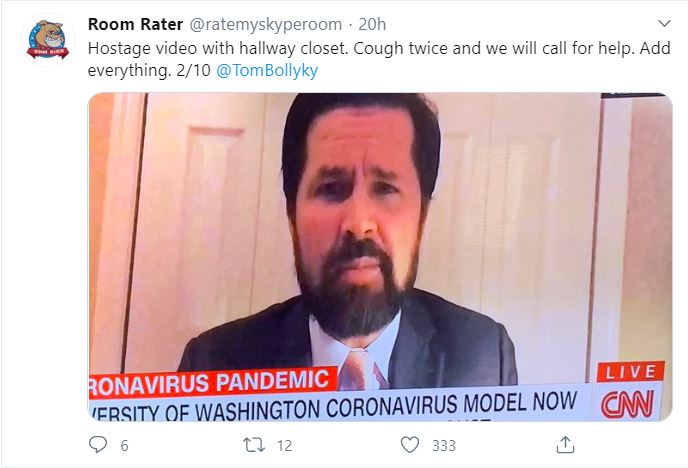Expand the tweet options chevron menu
Image resolution: width=688 pixels, height=468 pixels.
[665, 23]
